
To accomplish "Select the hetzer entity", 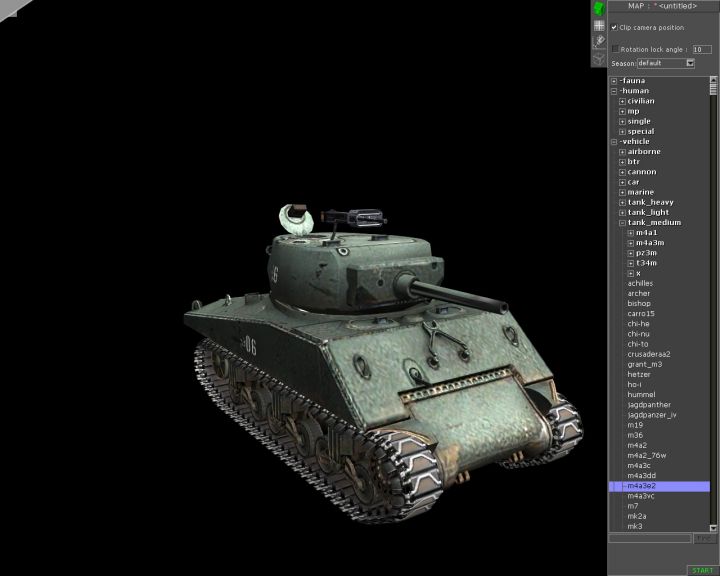I will coord(640,374).
